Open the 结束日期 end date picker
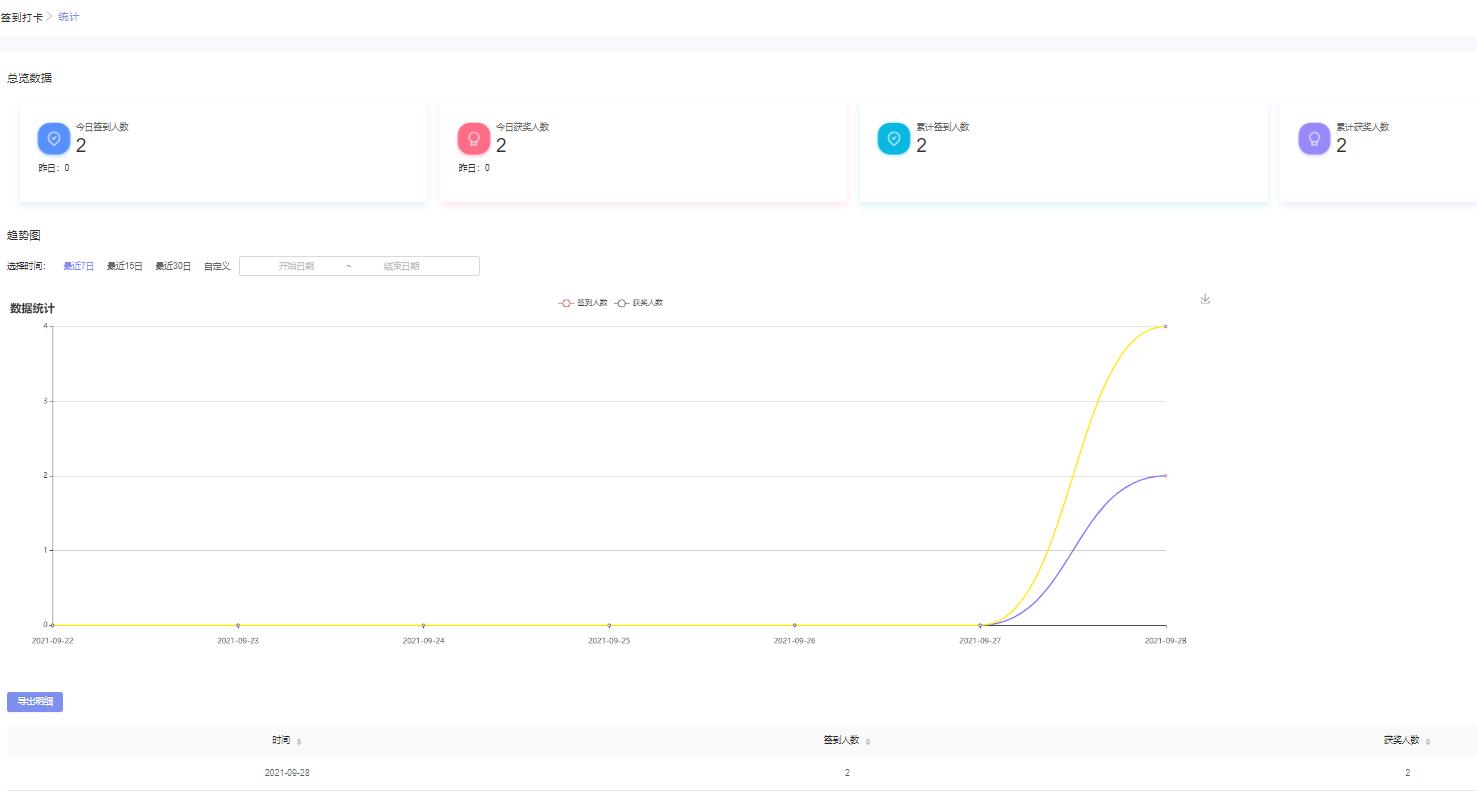The height and width of the screenshot is (791, 1477). (x=401, y=266)
